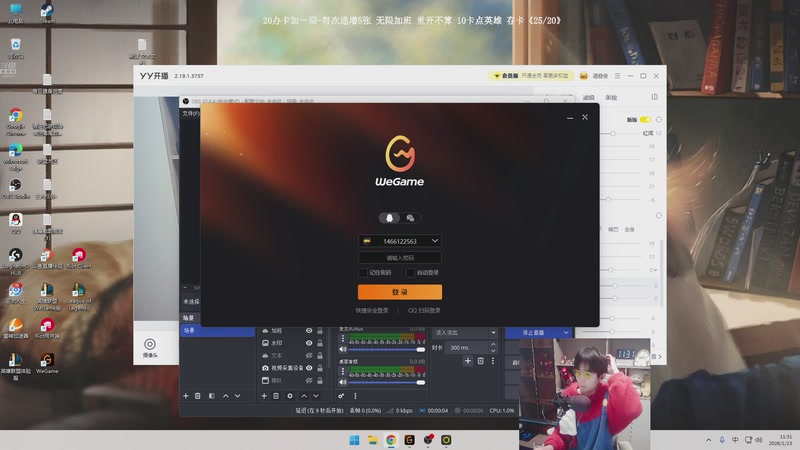800x450 pixels.
Task: Select the 场景 scene in OBS scenes list
Action: click(218, 331)
